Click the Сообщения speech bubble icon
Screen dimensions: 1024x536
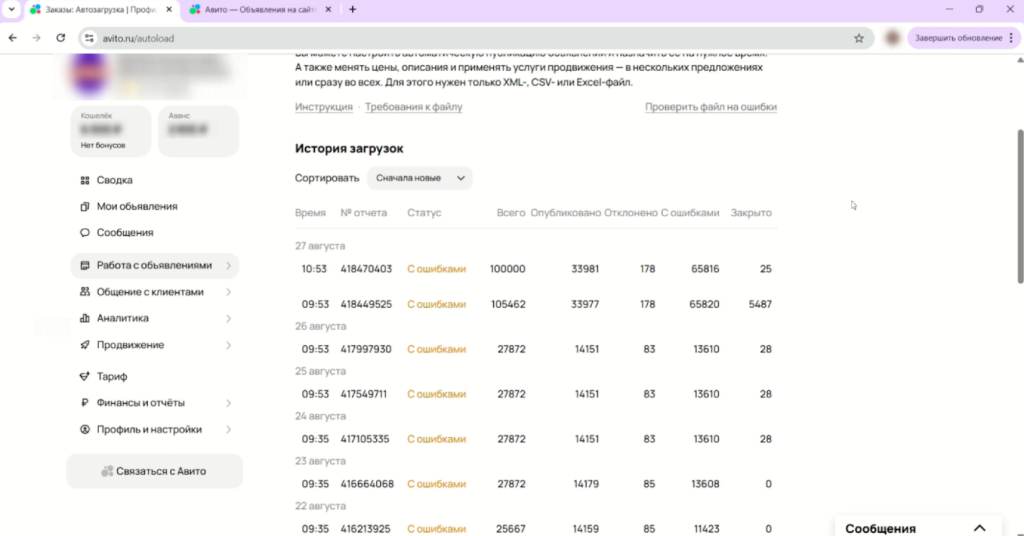pyautogui.click(x=85, y=233)
